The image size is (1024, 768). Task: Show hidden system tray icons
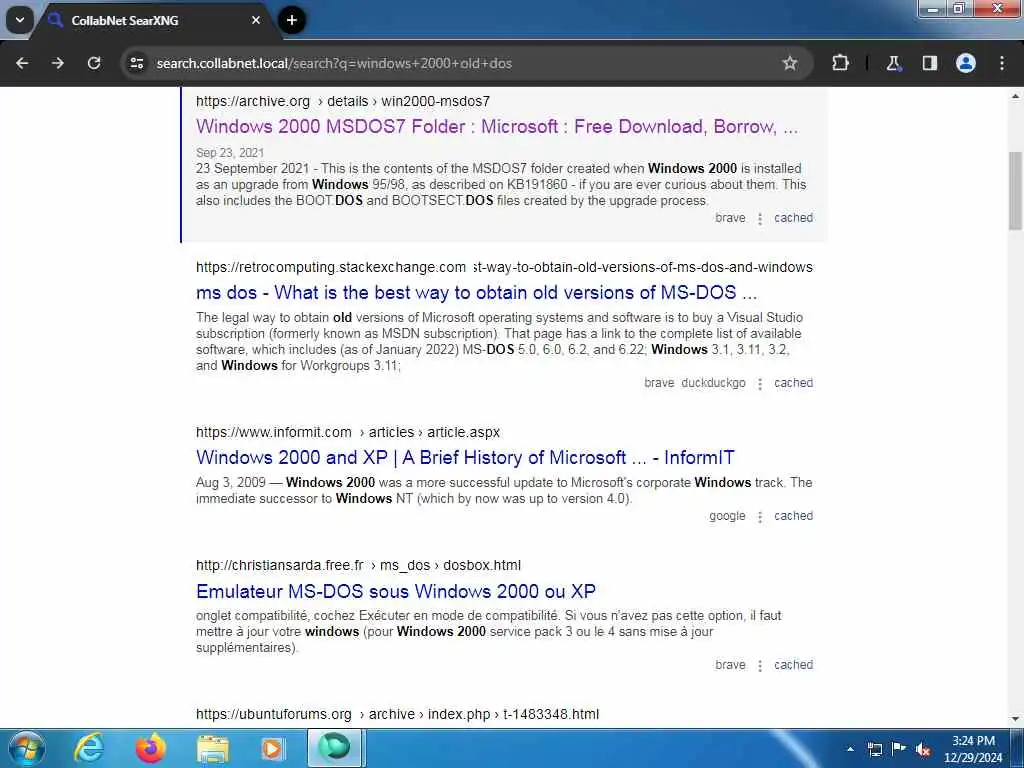(850, 749)
